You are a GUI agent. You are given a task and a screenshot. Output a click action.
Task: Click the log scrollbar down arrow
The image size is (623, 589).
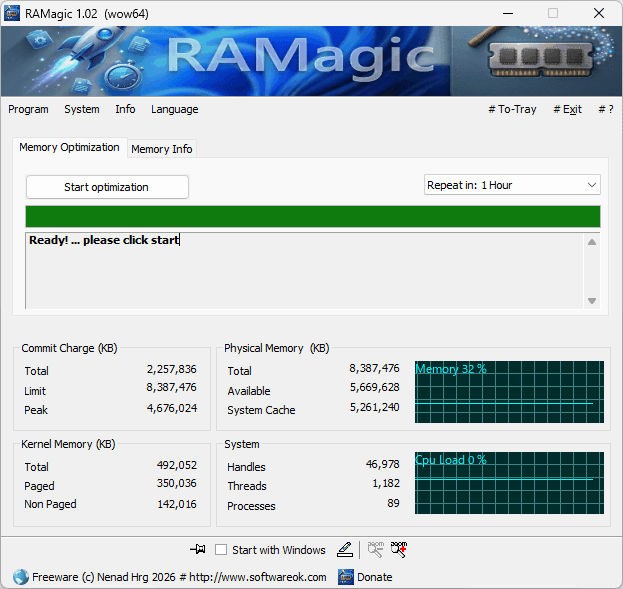592,301
